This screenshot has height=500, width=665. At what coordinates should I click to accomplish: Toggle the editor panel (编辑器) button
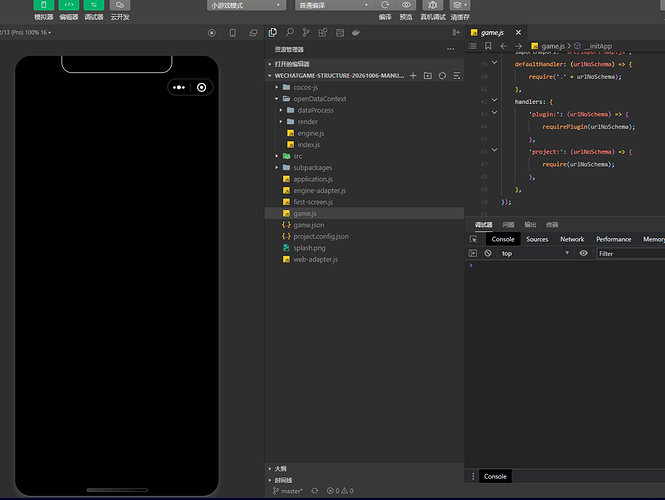pyautogui.click(x=69, y=5)
